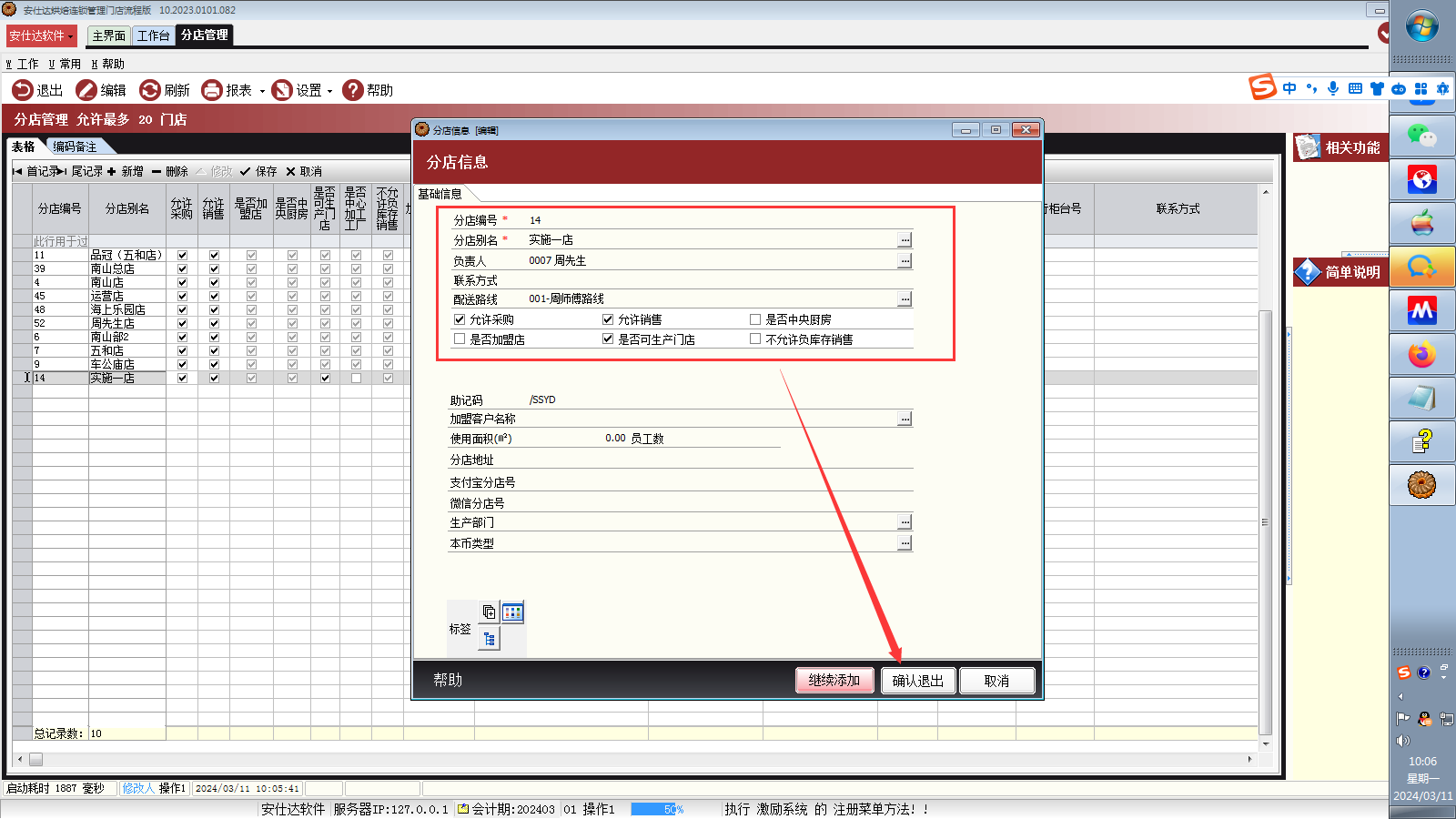Click the 设置 settings icon

pos(282,90)
